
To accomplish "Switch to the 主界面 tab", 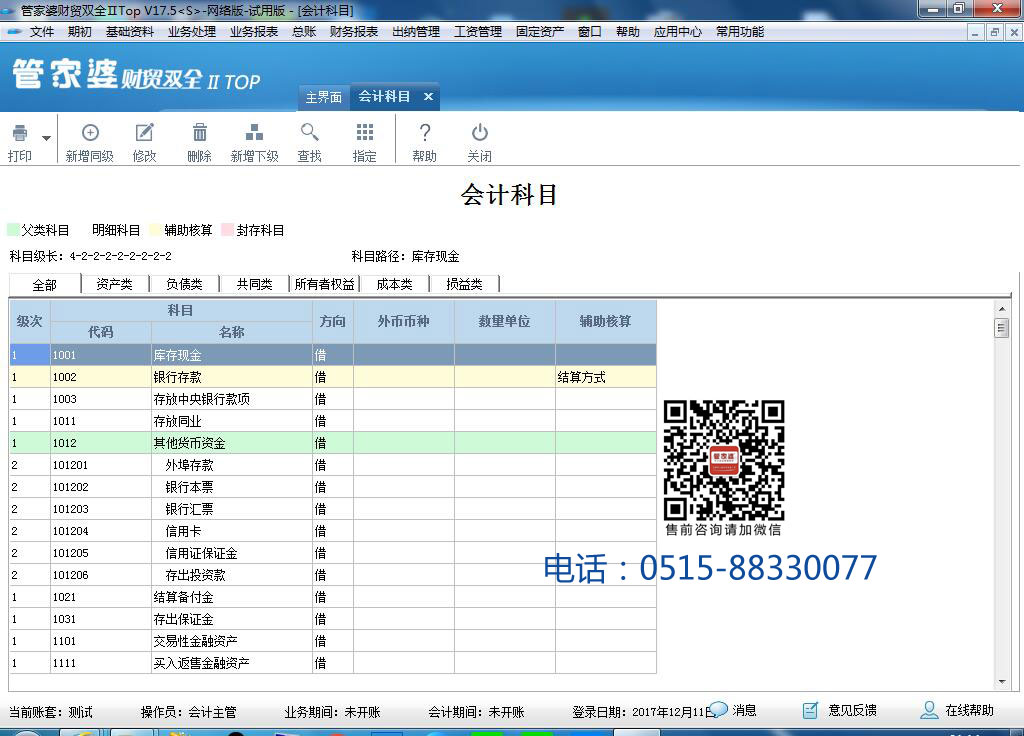I will click(x=324, y=97).
